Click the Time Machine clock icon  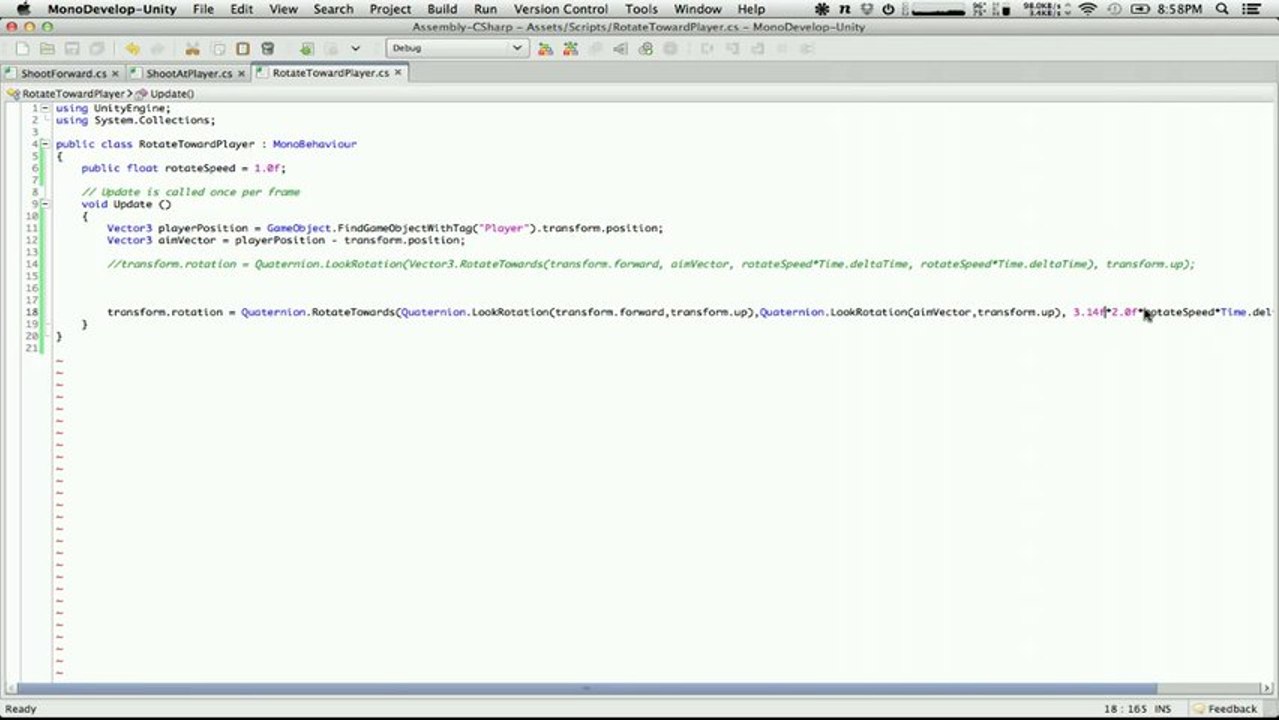1115,9
